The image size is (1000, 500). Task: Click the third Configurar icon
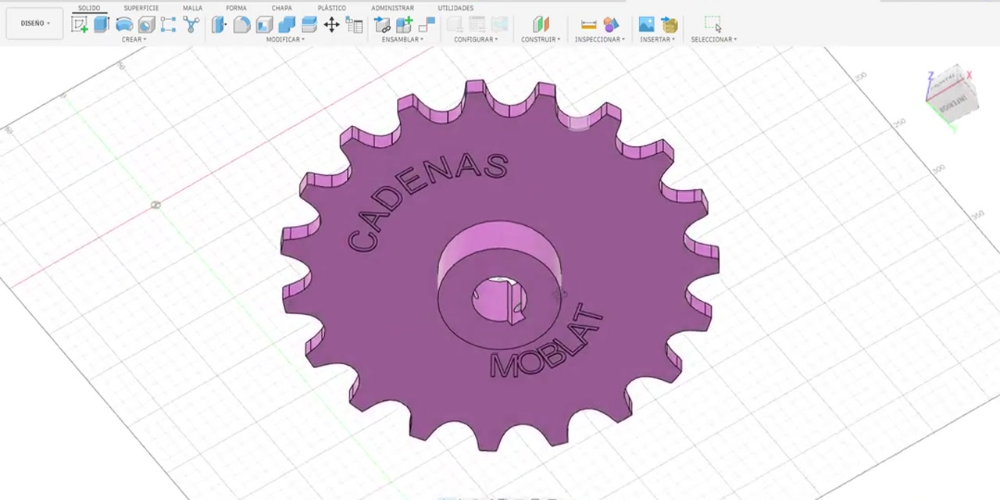click(499, 25)
